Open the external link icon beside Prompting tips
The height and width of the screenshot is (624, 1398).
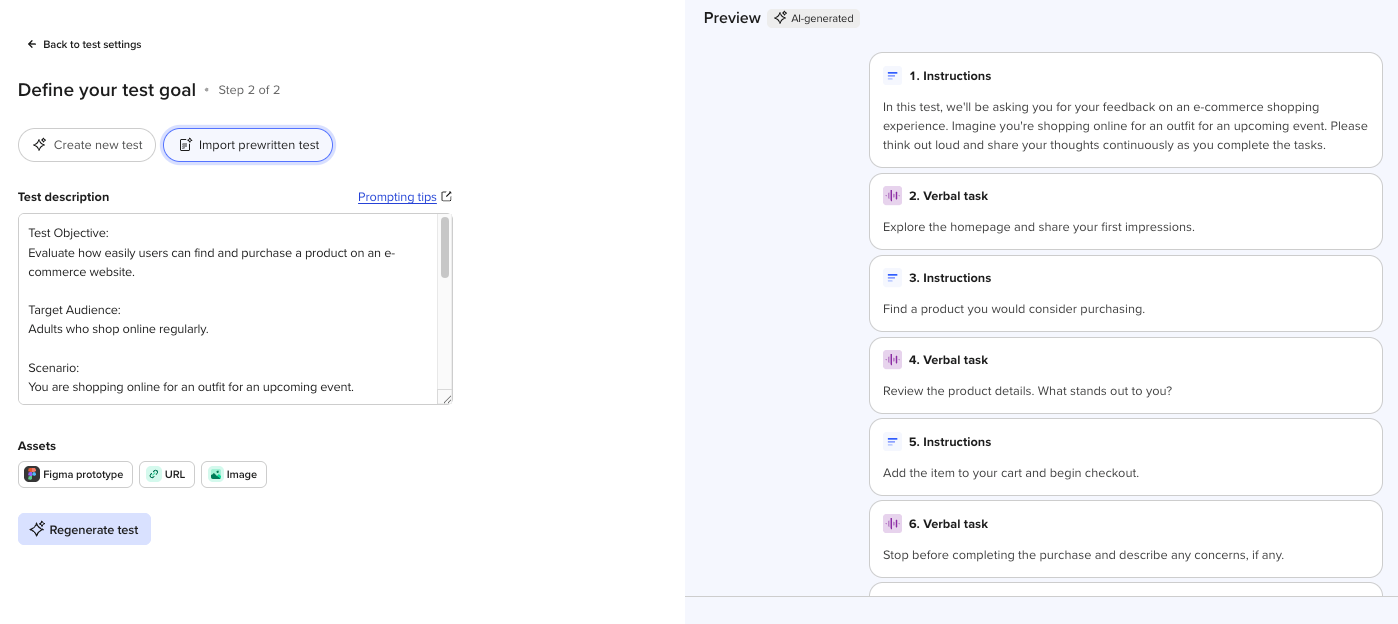click(447, 195)
